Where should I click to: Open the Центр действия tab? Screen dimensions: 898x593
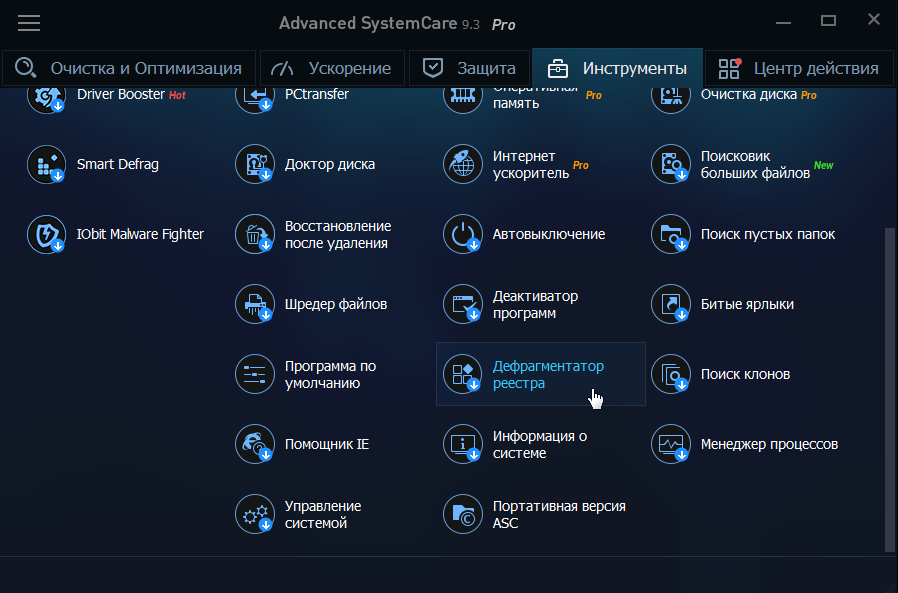pos(799,68)
